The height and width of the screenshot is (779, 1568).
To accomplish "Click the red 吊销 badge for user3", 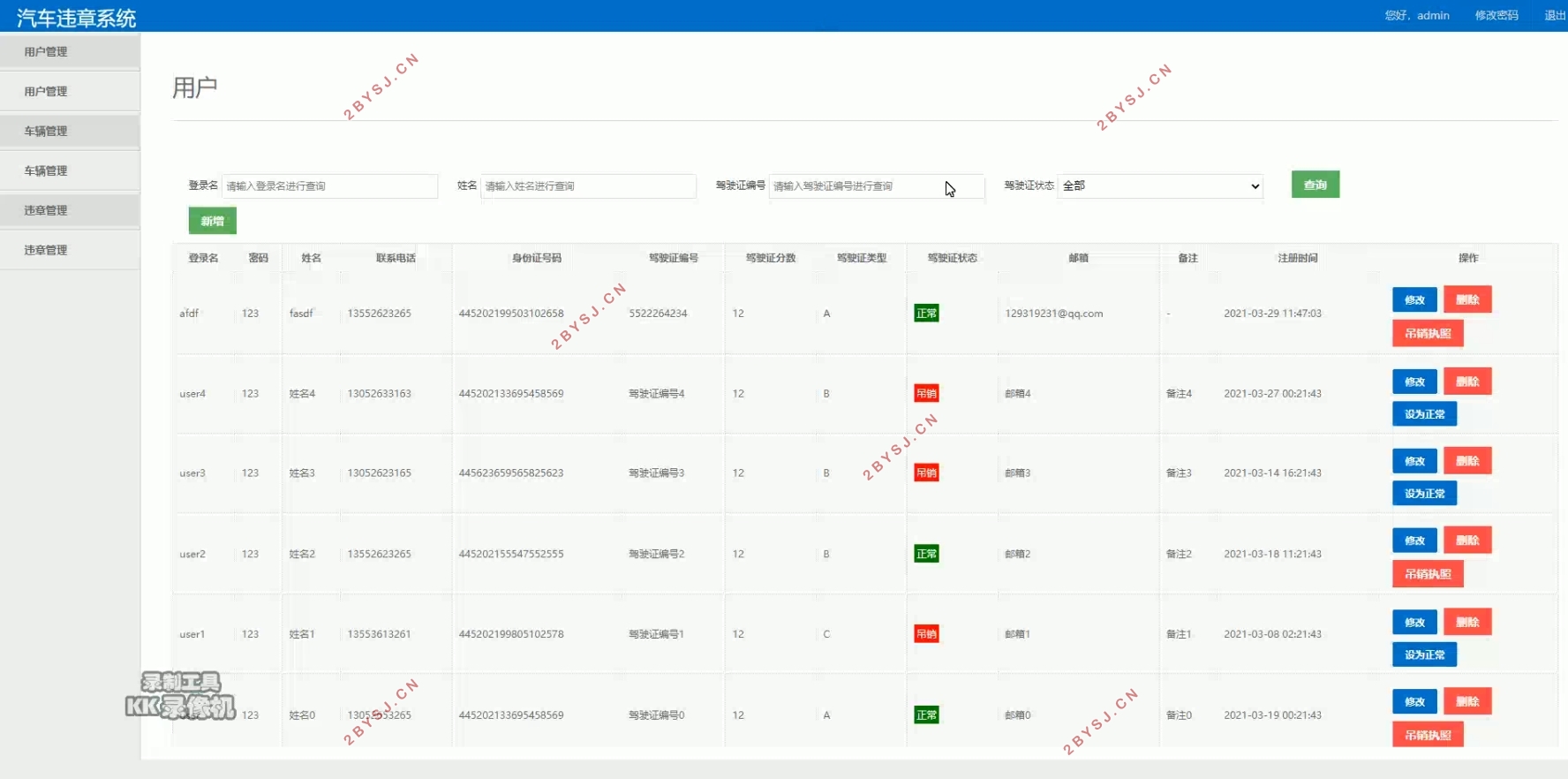I will coord(926,473).
